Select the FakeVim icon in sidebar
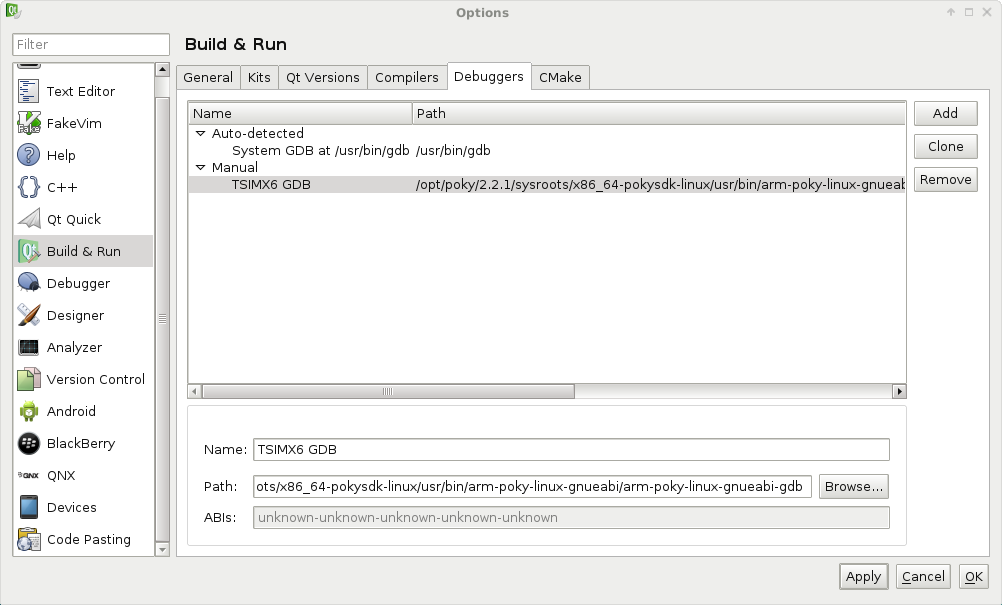The width and height of the screenshot is (1002, 605). pyautogui.click(x=28, y=123)
